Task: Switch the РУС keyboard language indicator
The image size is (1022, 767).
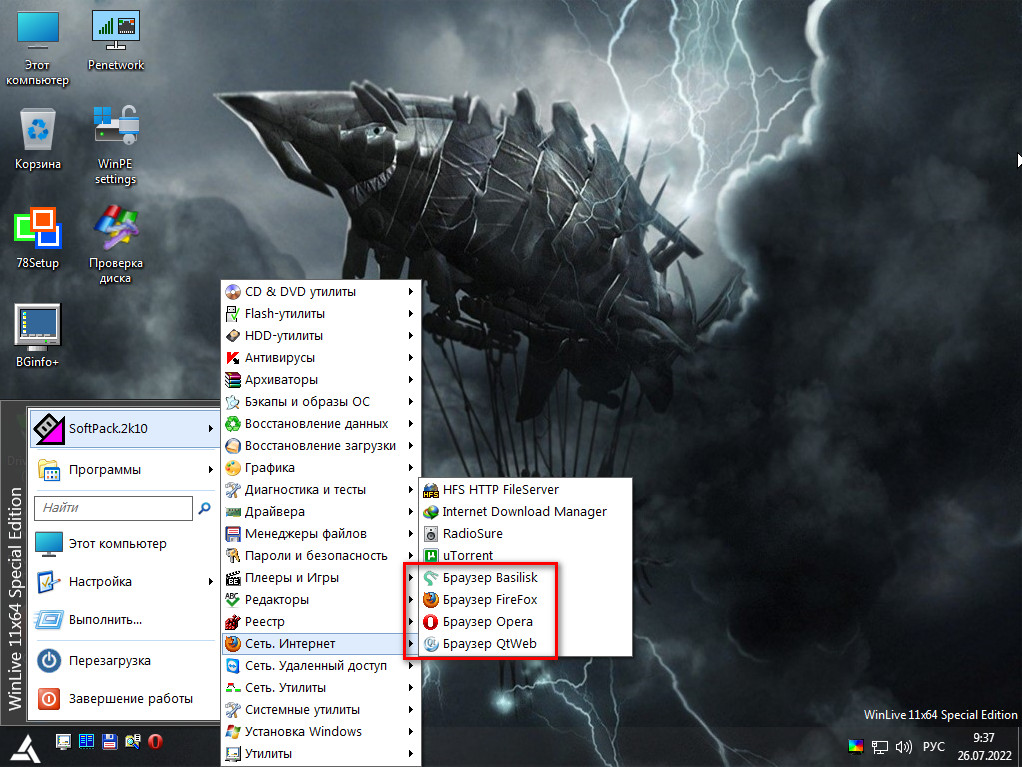Action: (x=933, y=747)
